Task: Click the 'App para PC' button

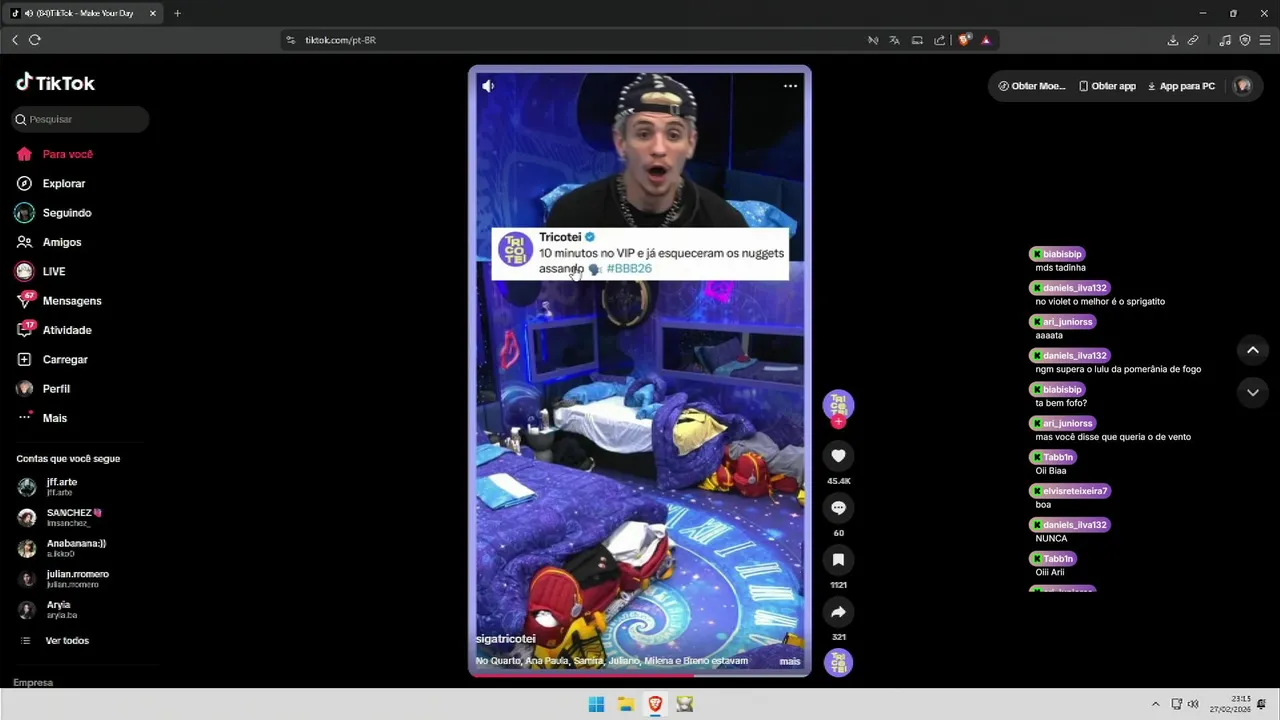Action: (1181, 86)
